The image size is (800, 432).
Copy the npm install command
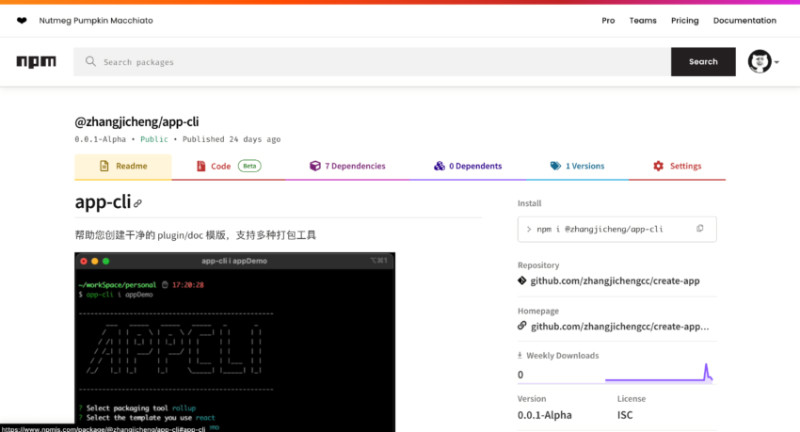tap(699, 228)
